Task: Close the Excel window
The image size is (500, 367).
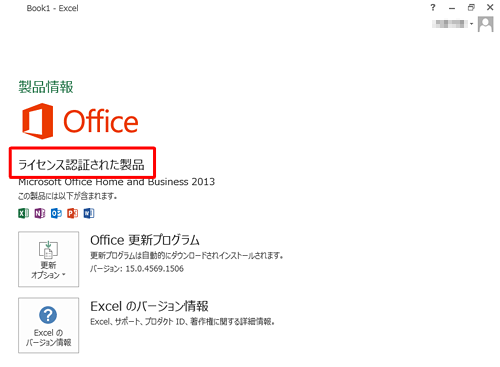Action: (x=490, y=7)
